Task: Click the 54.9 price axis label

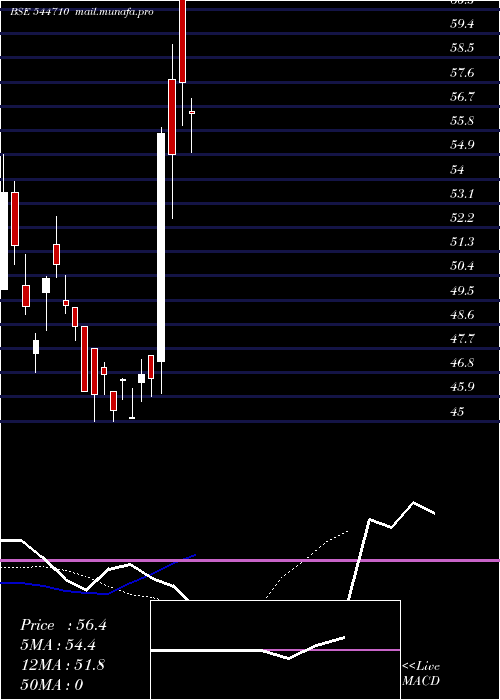Action: click(x=462, y=145)
